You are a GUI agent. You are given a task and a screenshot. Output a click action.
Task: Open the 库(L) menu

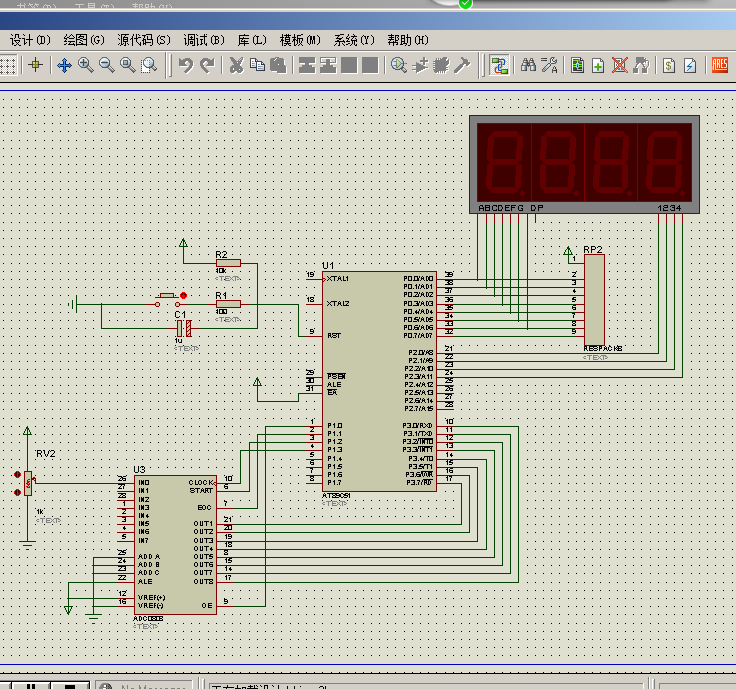tap(252, 40)
